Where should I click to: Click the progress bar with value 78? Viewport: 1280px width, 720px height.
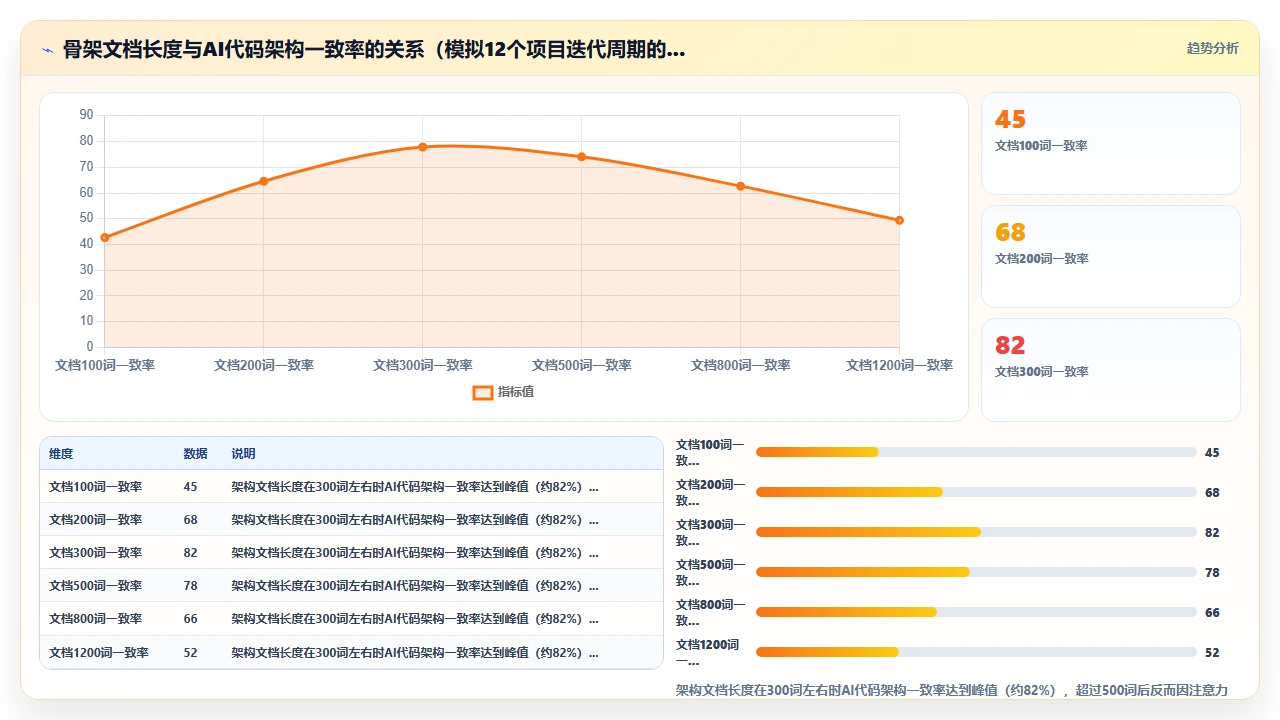(976, 572)
